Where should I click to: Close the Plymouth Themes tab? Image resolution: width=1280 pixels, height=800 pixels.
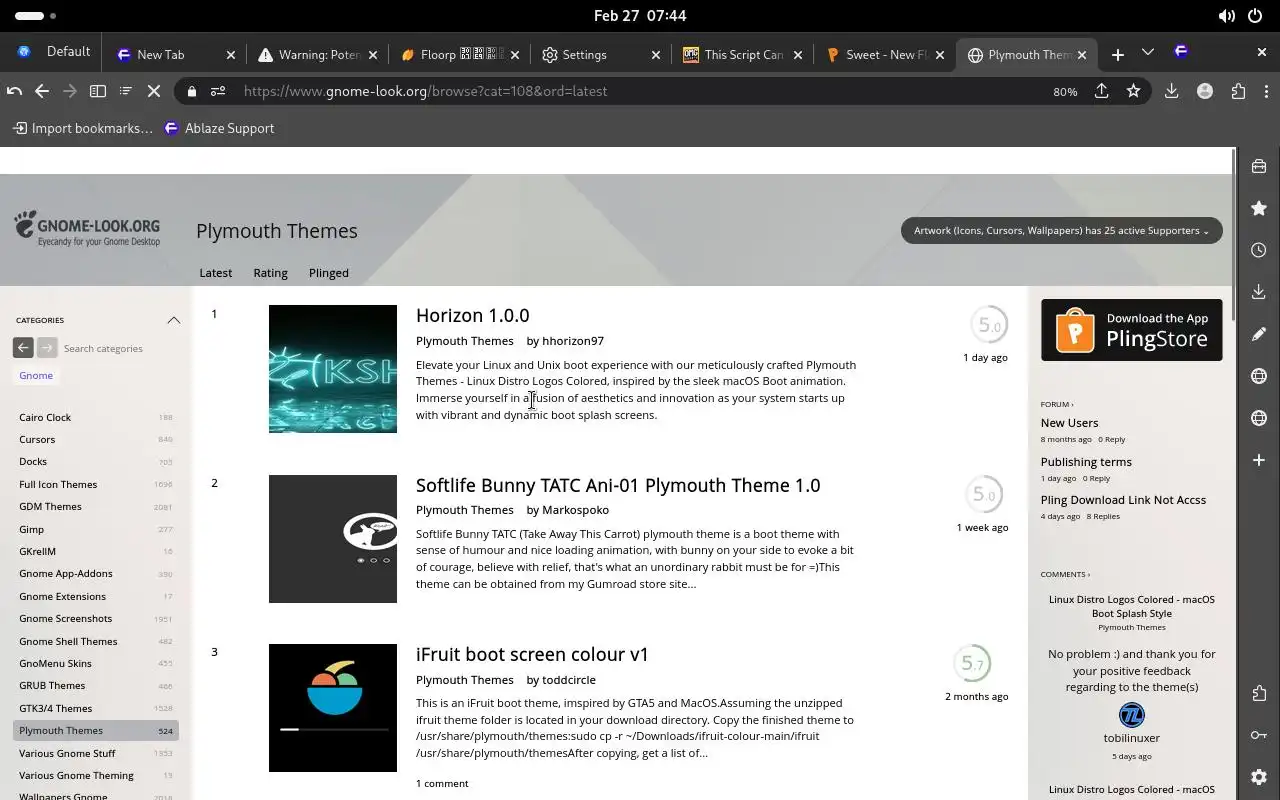(x=1082, y=55)
